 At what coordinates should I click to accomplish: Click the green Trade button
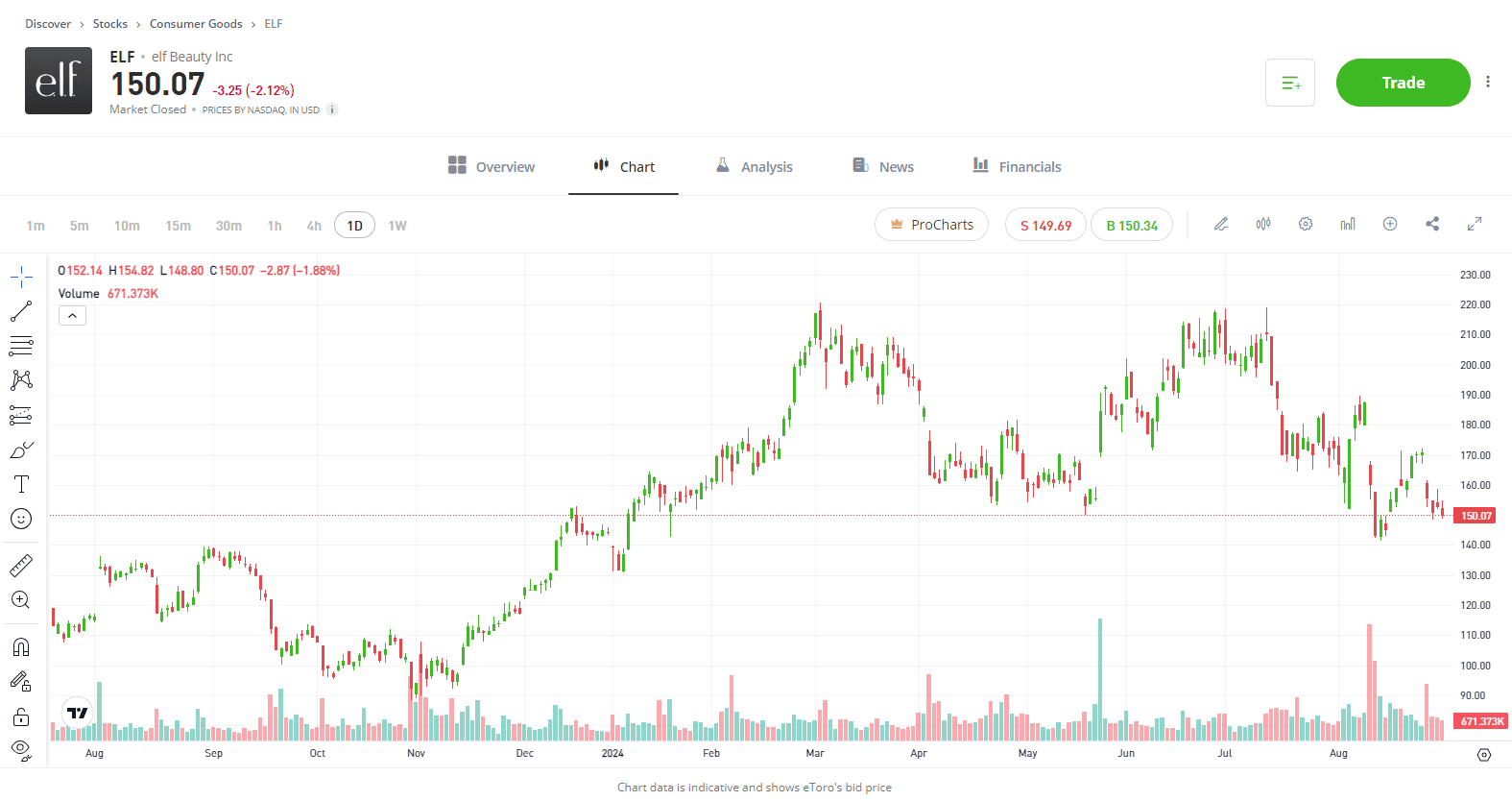[1403, 83]
